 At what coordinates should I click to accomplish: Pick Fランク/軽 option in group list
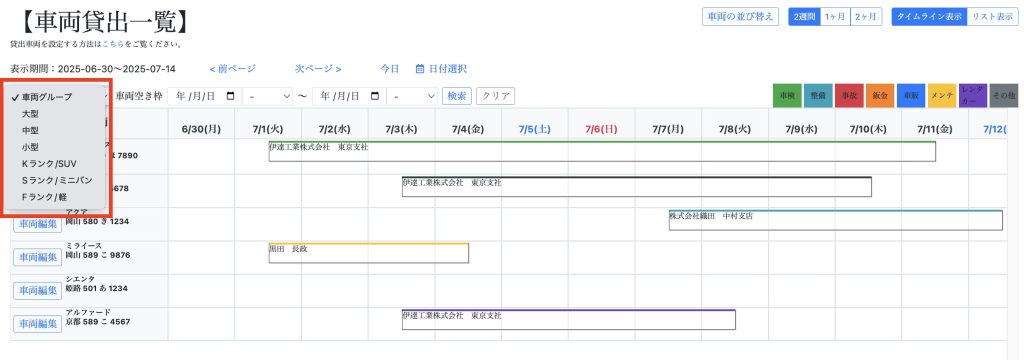[x=44, y=197]
